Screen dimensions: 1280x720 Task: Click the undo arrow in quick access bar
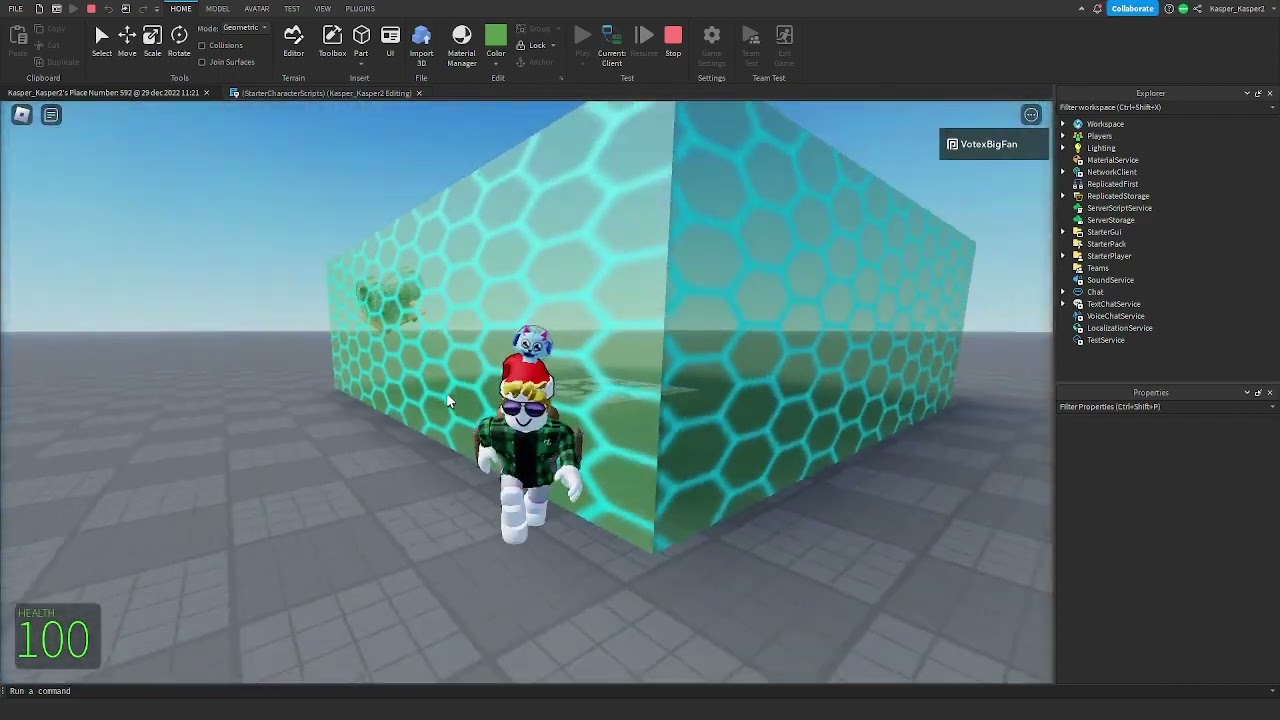(x=108, y=9)
